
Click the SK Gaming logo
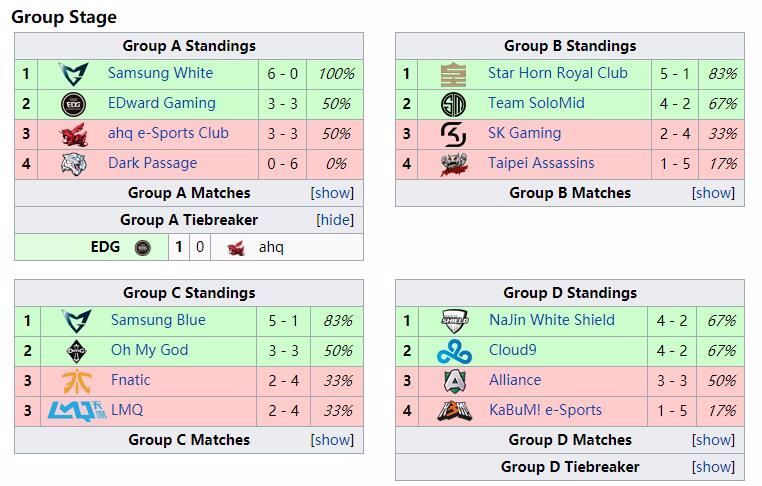(454, 134)
